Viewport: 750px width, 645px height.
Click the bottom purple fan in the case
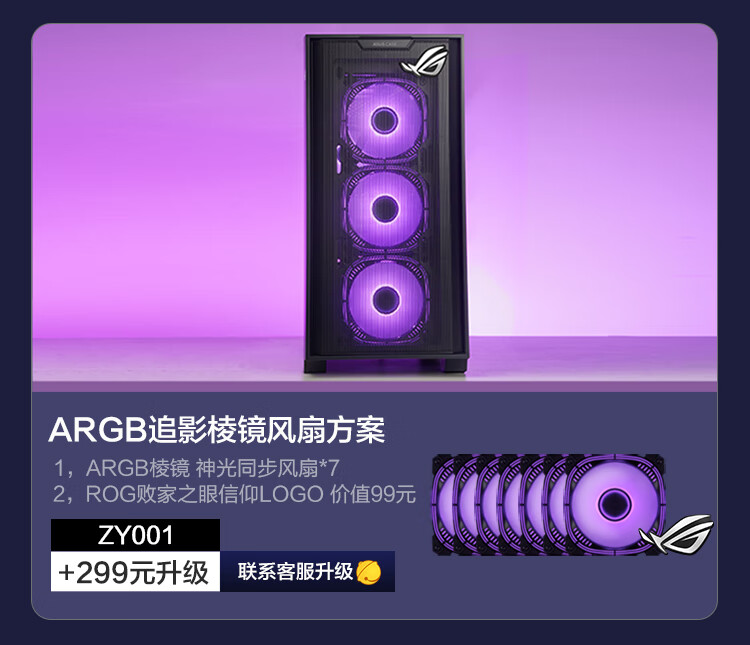tap(385, 300)
